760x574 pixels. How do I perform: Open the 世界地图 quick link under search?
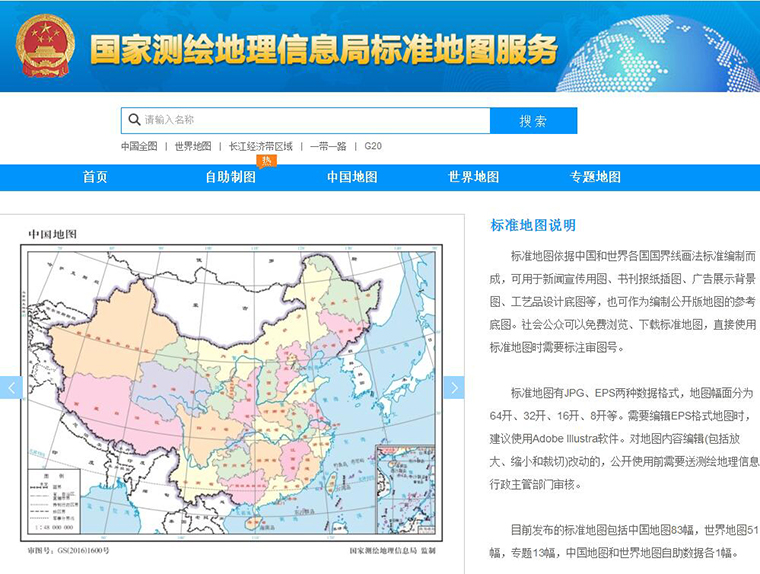(x=193, y=146)
